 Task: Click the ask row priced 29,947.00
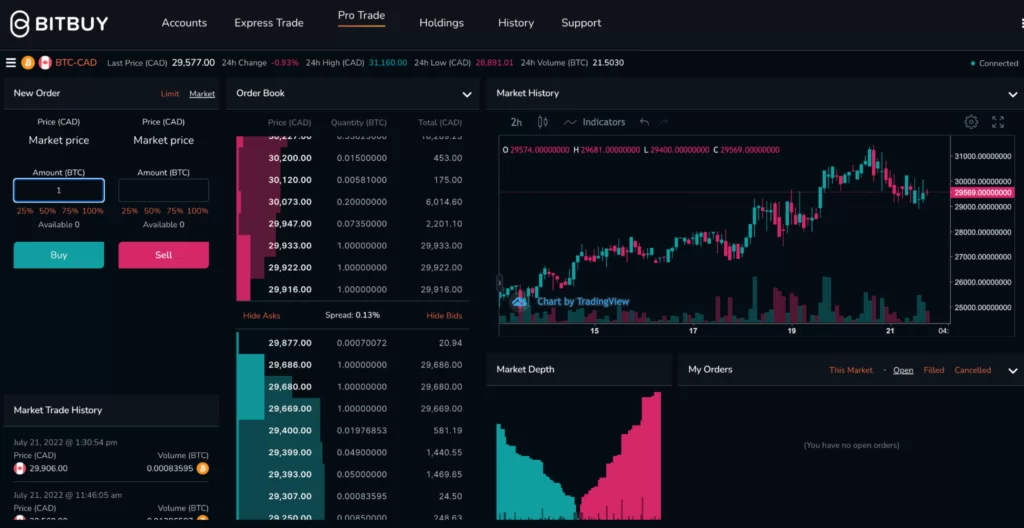[352, 223]
